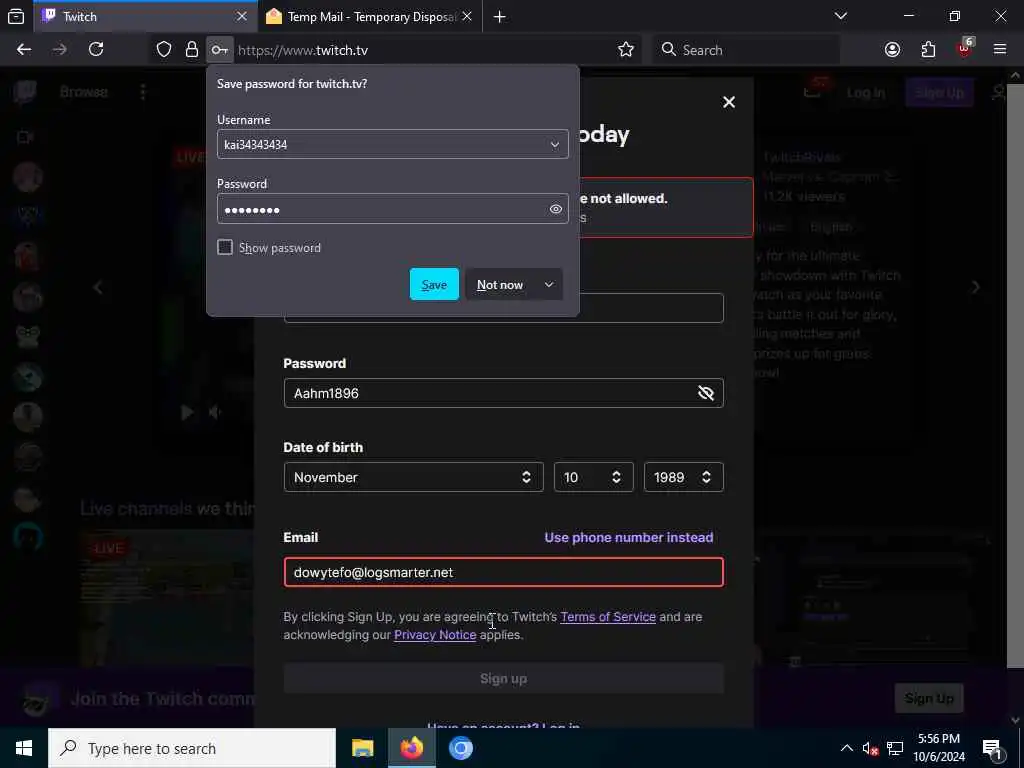Hide the Twitch password with the crossed-eye icon
The image size is (1024, 768).
coord(706,393)
